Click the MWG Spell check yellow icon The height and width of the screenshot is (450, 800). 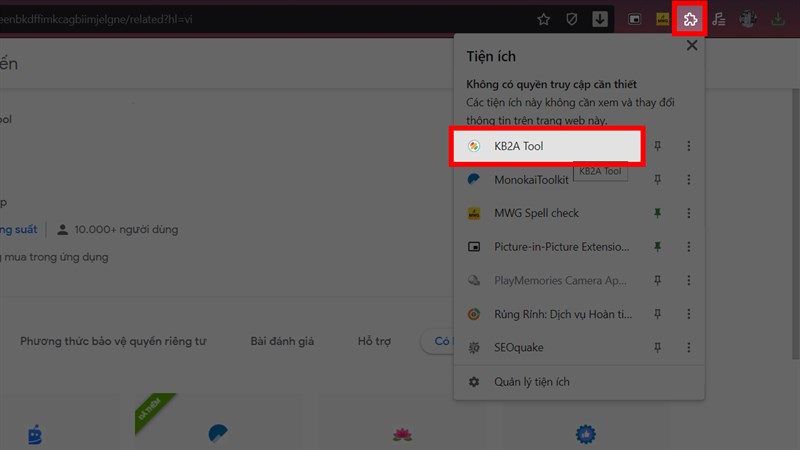pyautogui.click(x=474, y=213)
